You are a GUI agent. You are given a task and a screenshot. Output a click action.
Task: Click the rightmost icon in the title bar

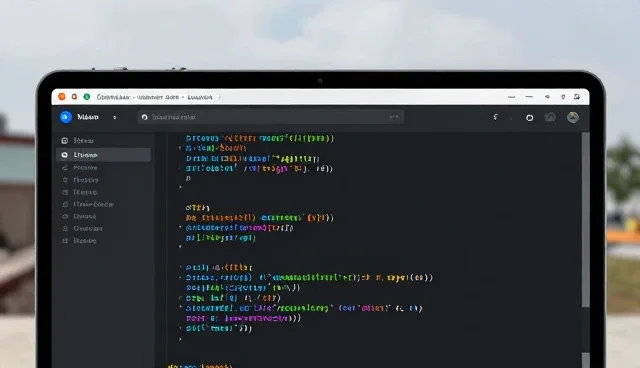[577, 97]
